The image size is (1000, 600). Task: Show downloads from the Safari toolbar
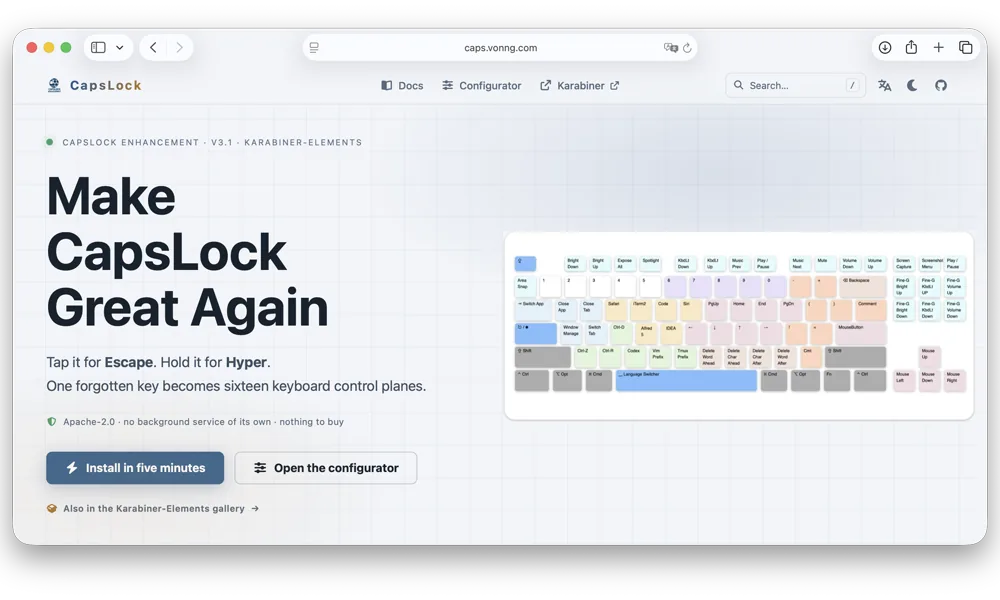(885, 47)
